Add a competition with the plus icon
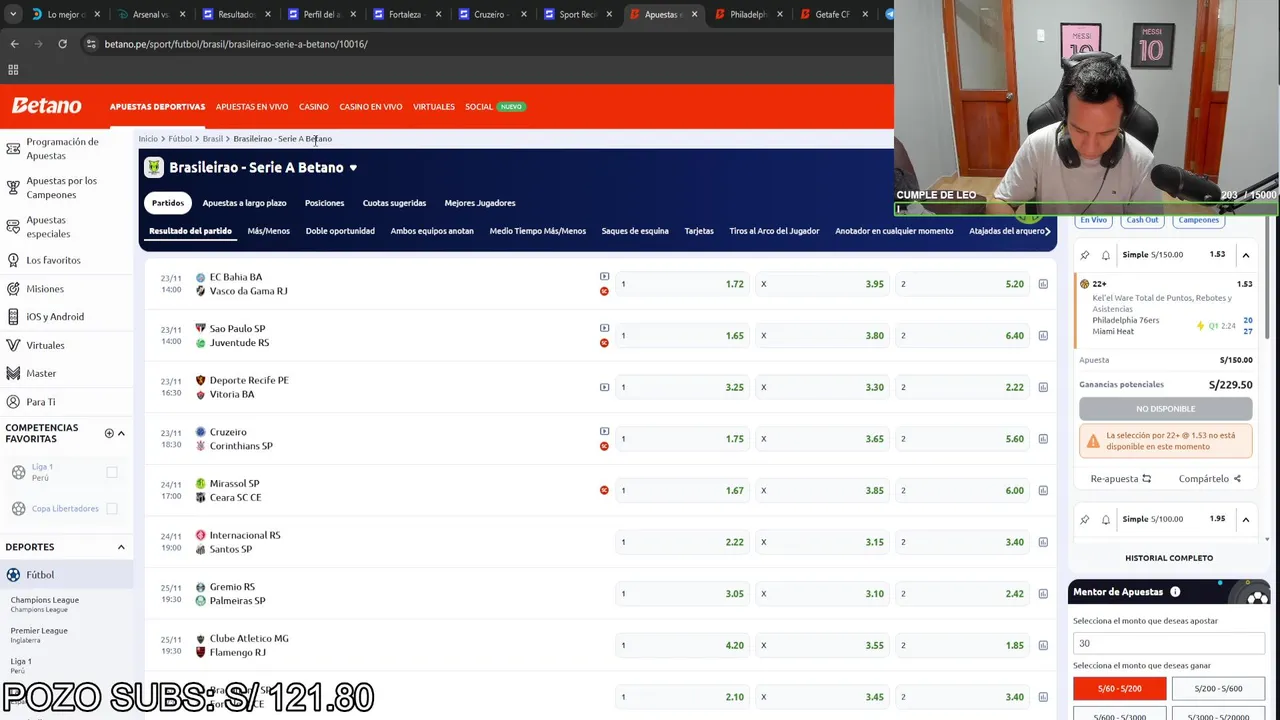 click(x=109, y=433)
